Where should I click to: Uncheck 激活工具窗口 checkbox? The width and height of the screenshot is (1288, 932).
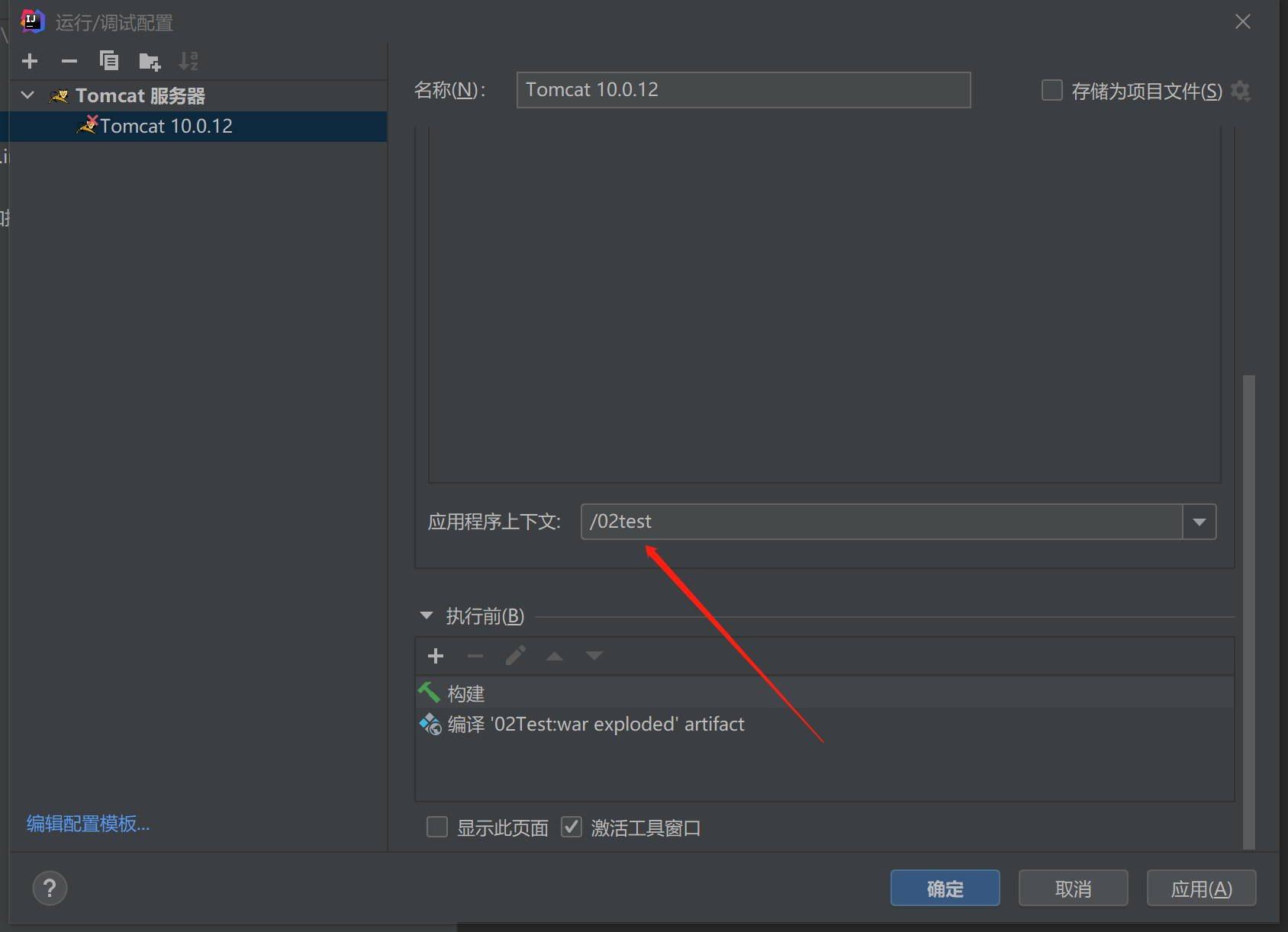pyautogui.click(x=572, y=827)
